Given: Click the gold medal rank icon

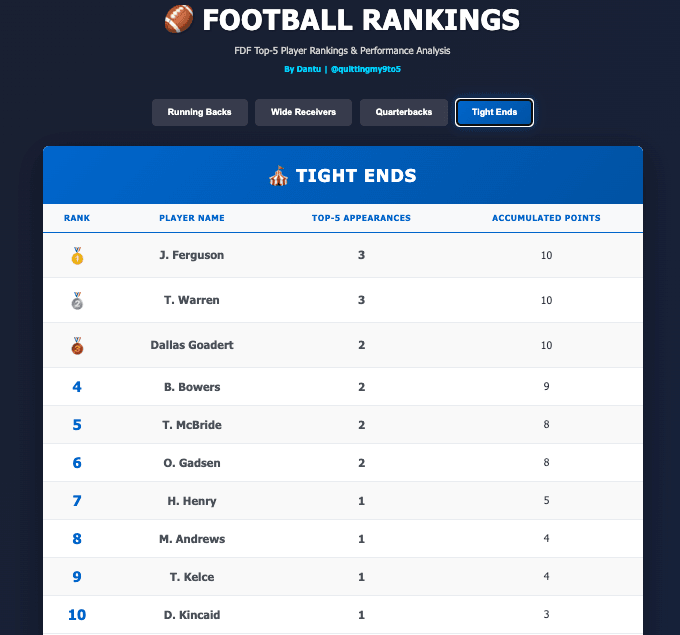Looking at the screenshot, I should click(77, 257).
